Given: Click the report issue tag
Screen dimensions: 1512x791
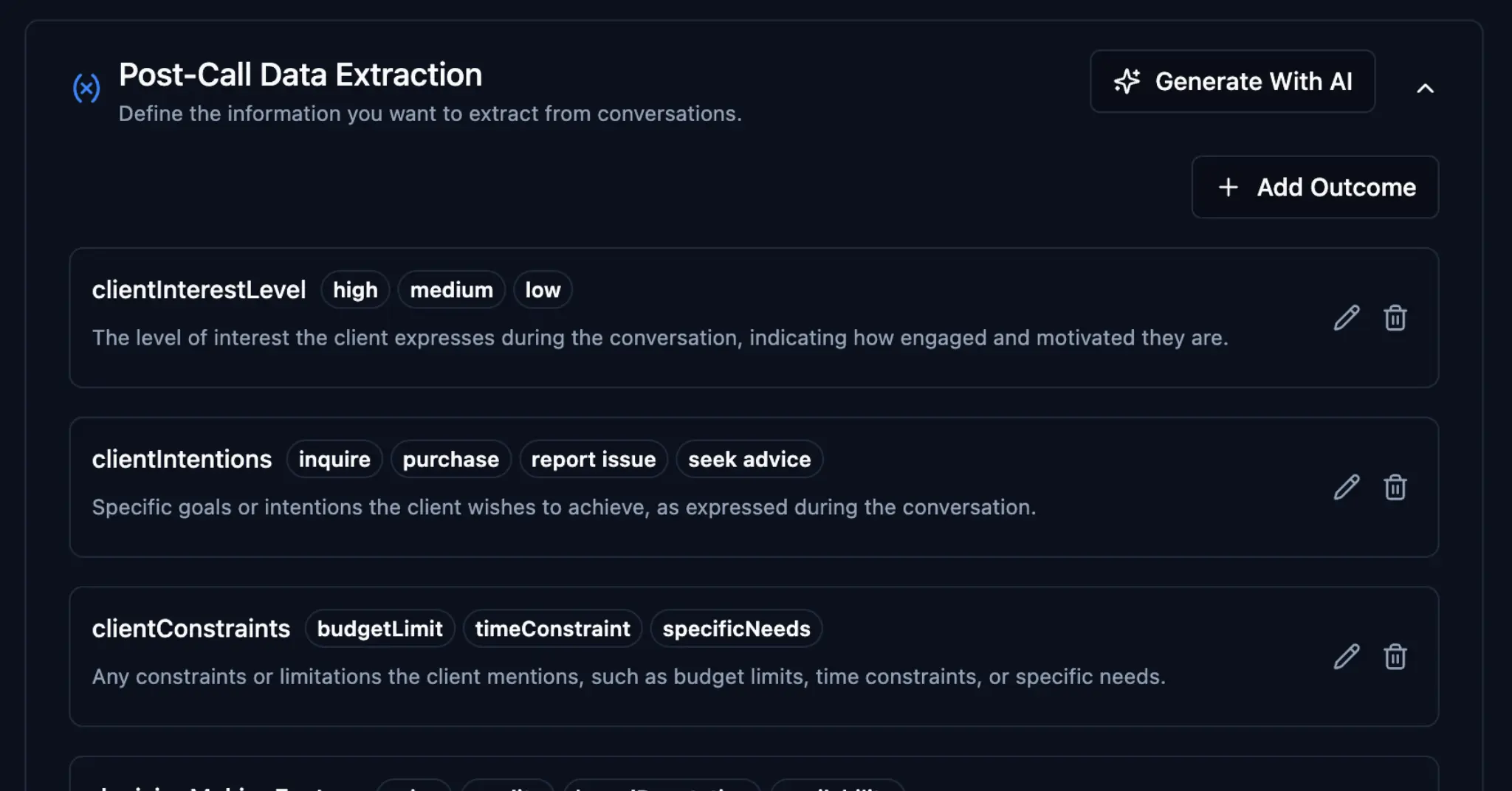Looking at the screenshot, I should click(593, 460).
